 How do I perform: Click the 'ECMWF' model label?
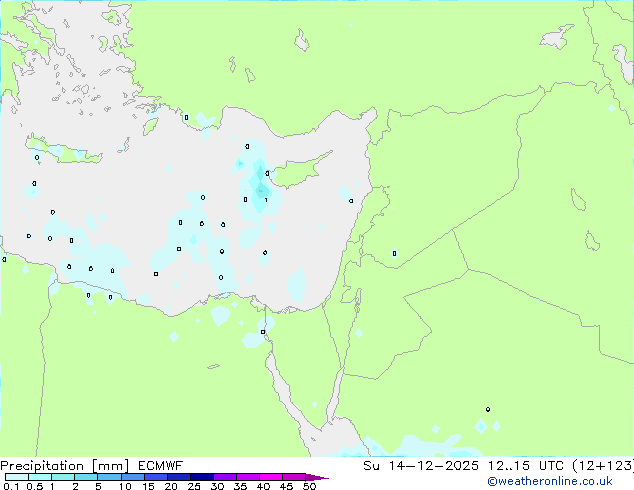click(x=161, y=466)
